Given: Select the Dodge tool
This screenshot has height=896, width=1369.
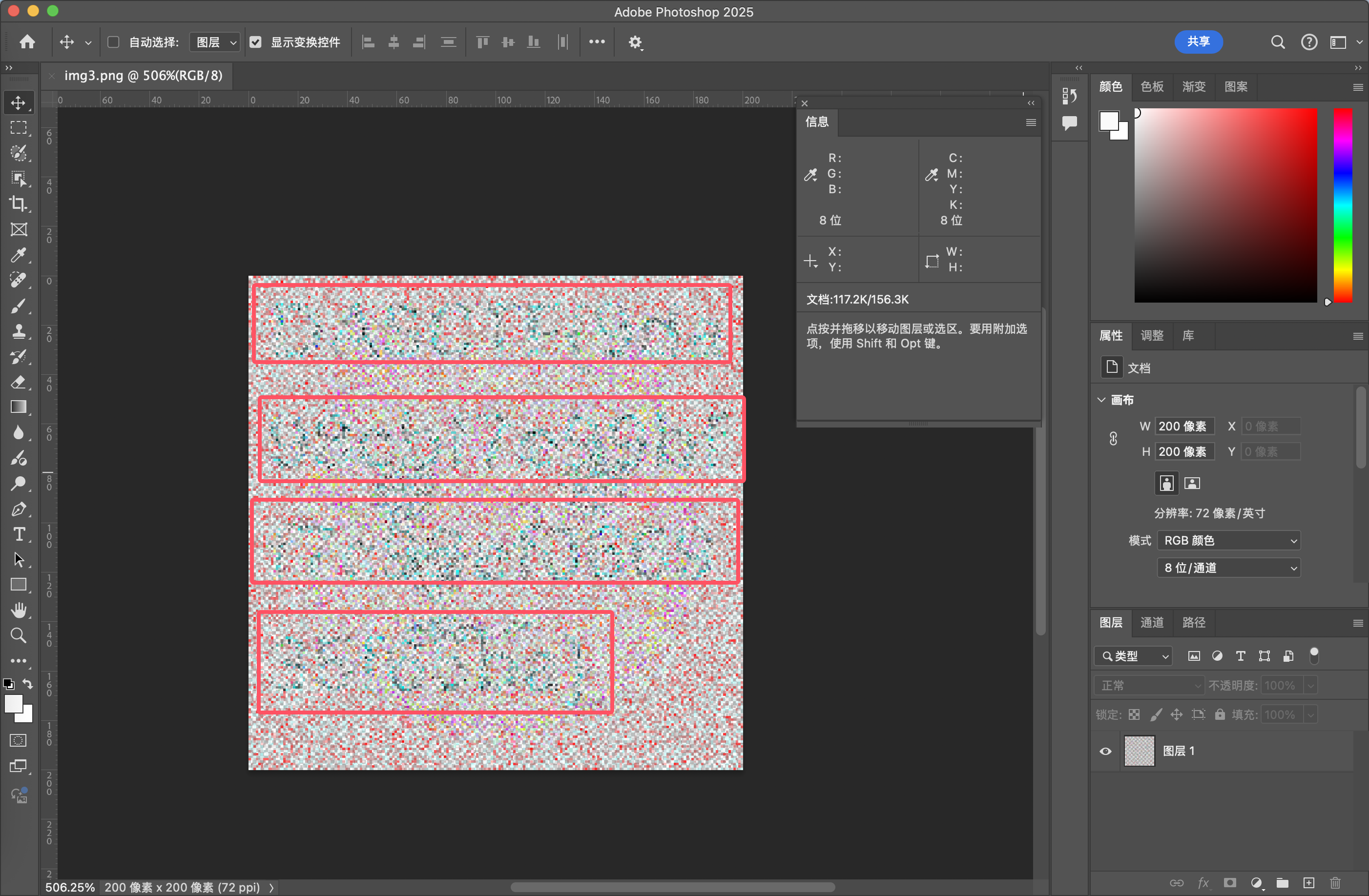Looking at the screenshot, I should pyautogui.click(x=19, y=484).
